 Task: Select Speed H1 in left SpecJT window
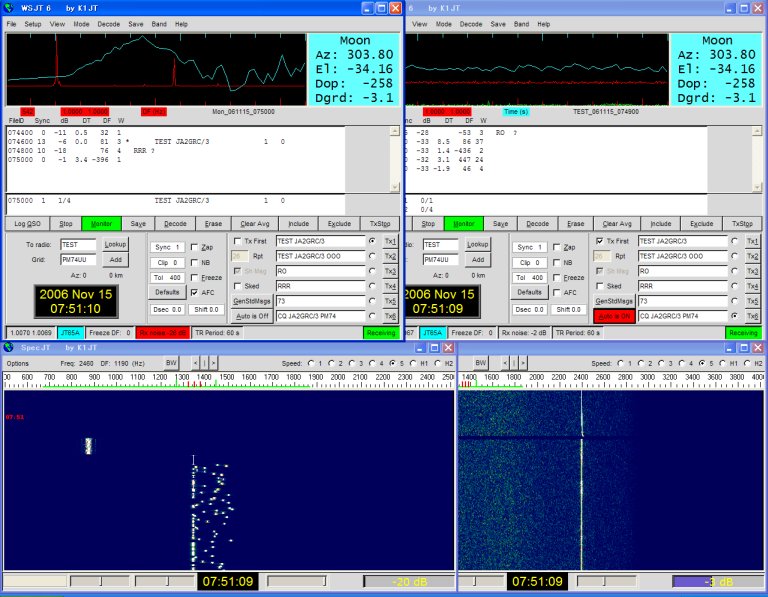pyautogui.click(x=413, y=363)
